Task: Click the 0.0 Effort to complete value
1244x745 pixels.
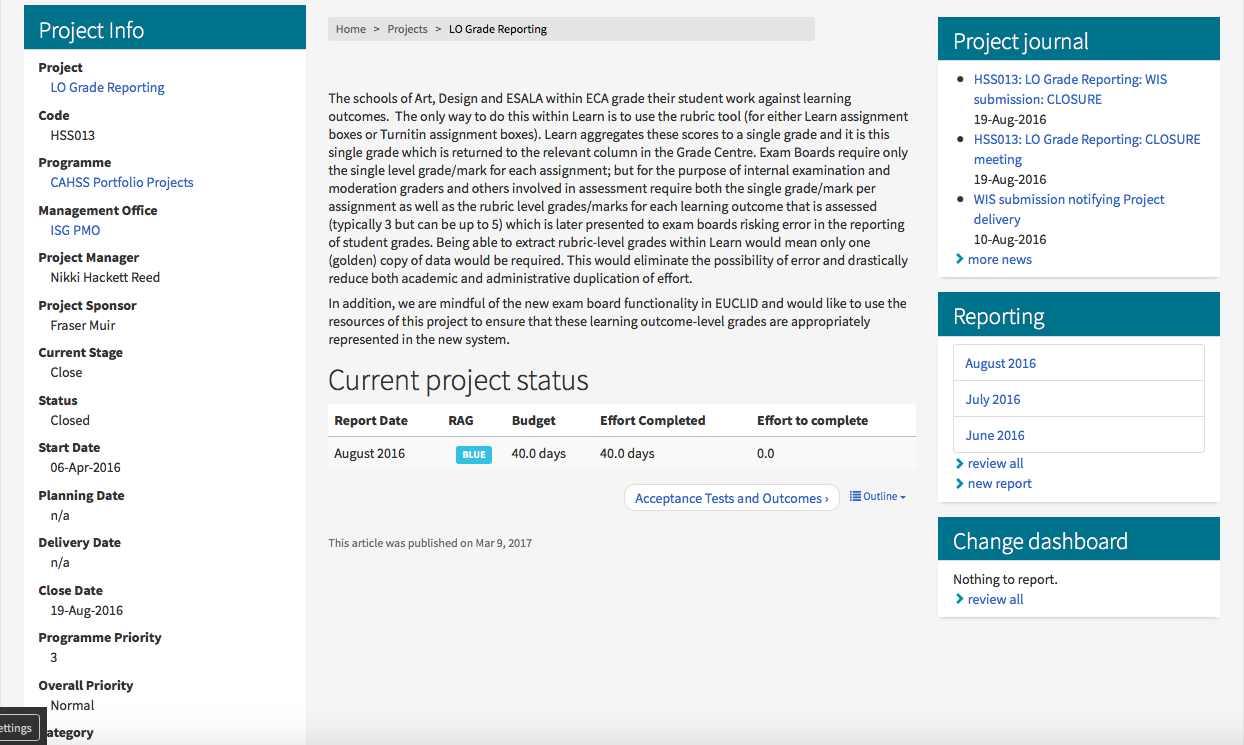Action: [x=766, y=453]
